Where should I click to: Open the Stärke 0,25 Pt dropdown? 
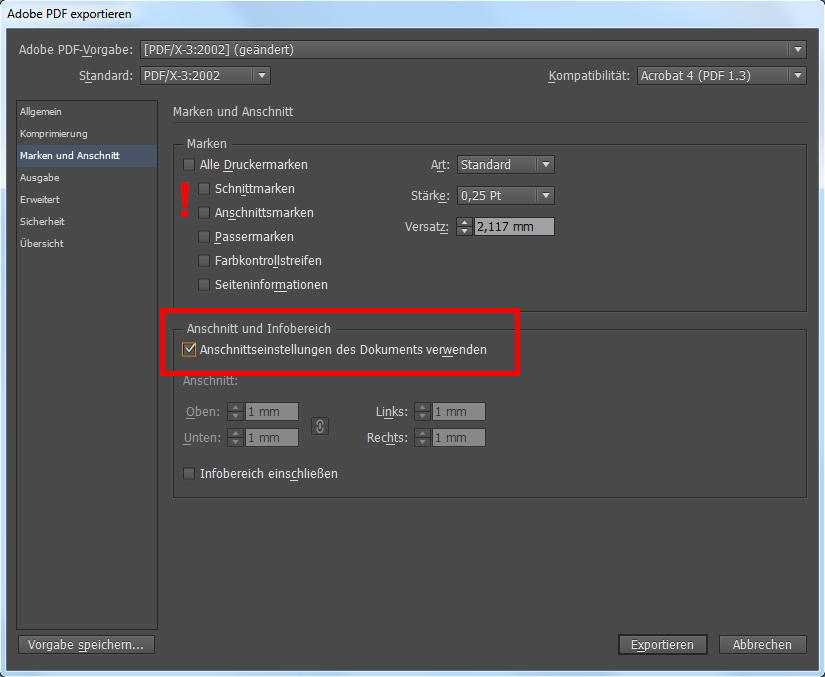[505, 196]
